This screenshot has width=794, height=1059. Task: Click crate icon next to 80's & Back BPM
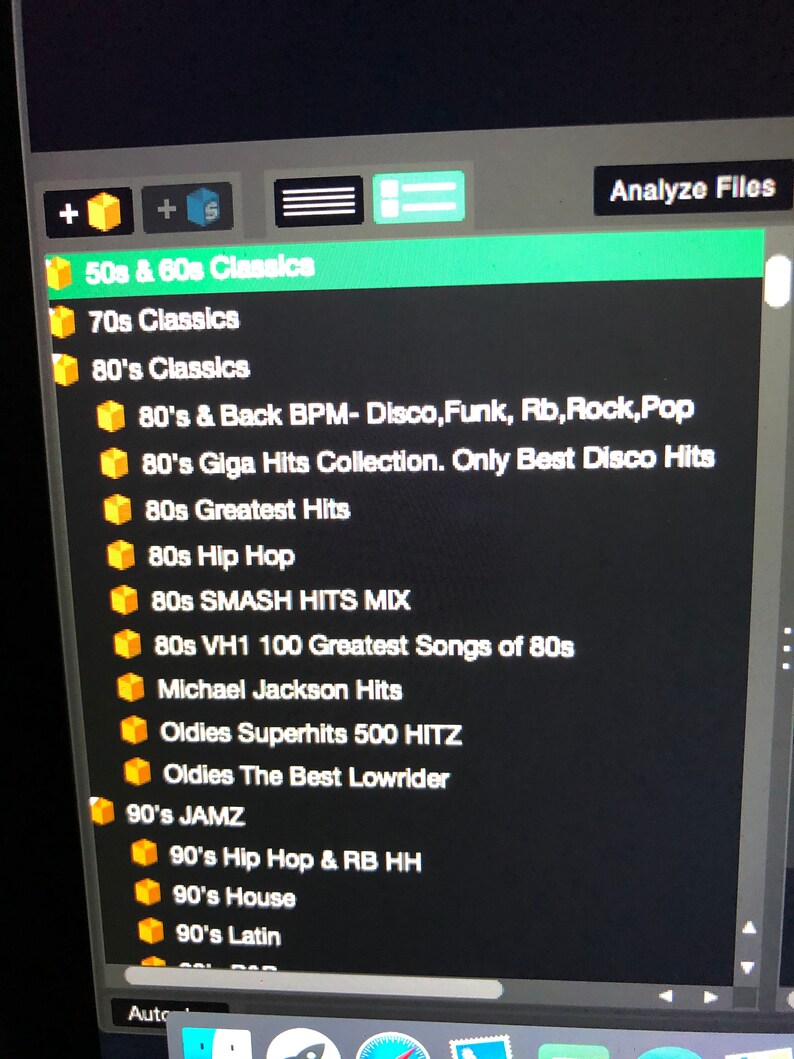[111, 416]
